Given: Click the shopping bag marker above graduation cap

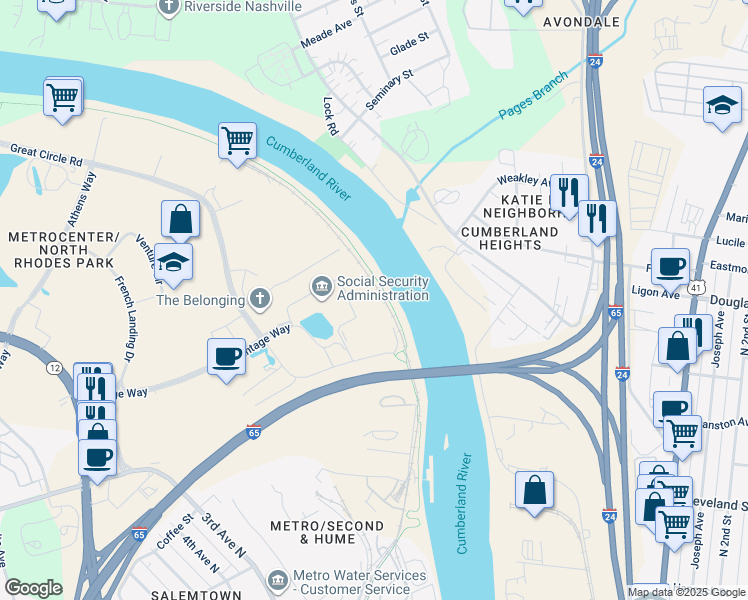Looking at the screenshot, I should (x=180, y=219).
